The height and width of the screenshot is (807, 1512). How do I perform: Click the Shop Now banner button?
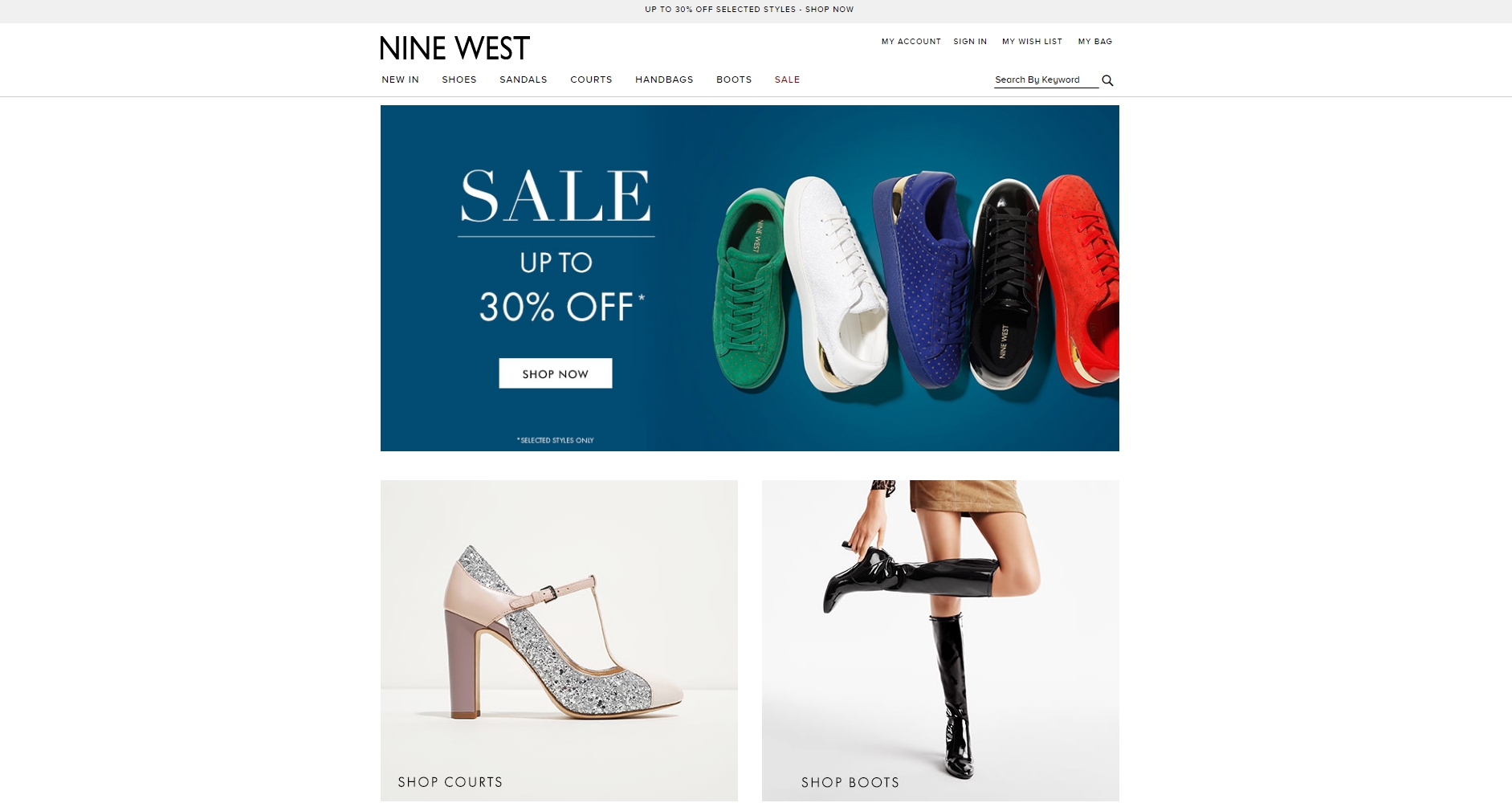coord(556,373)
